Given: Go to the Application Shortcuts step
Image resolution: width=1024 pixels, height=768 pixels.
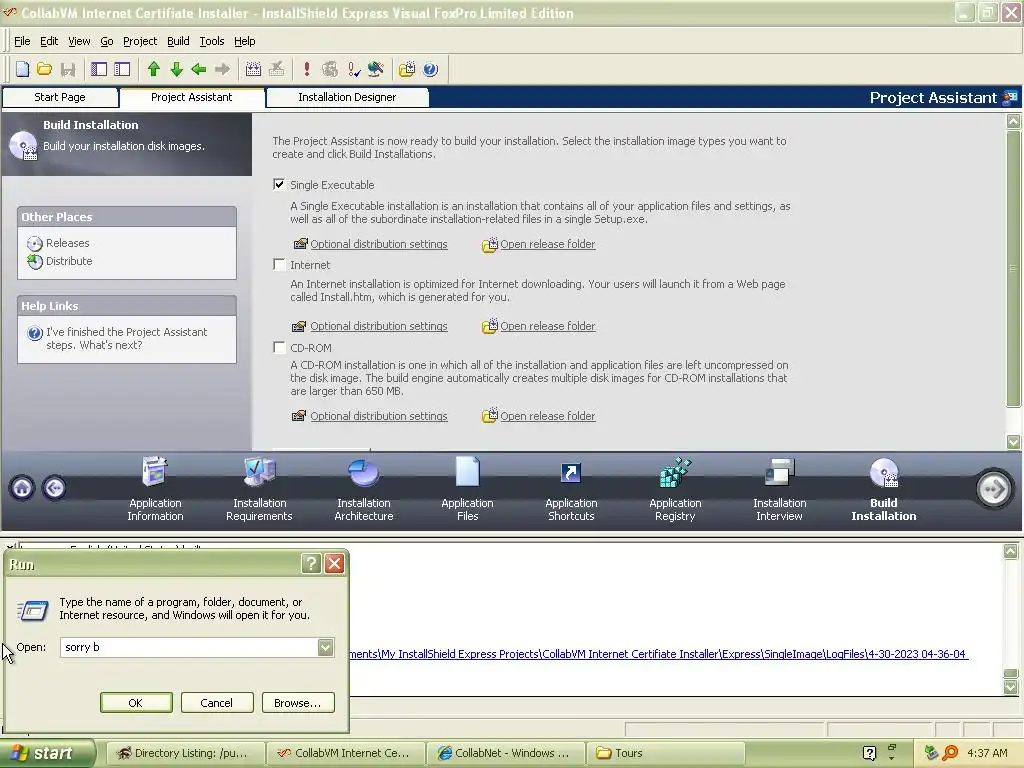Looking at the screenshot, I should click(x=571, y=489).
